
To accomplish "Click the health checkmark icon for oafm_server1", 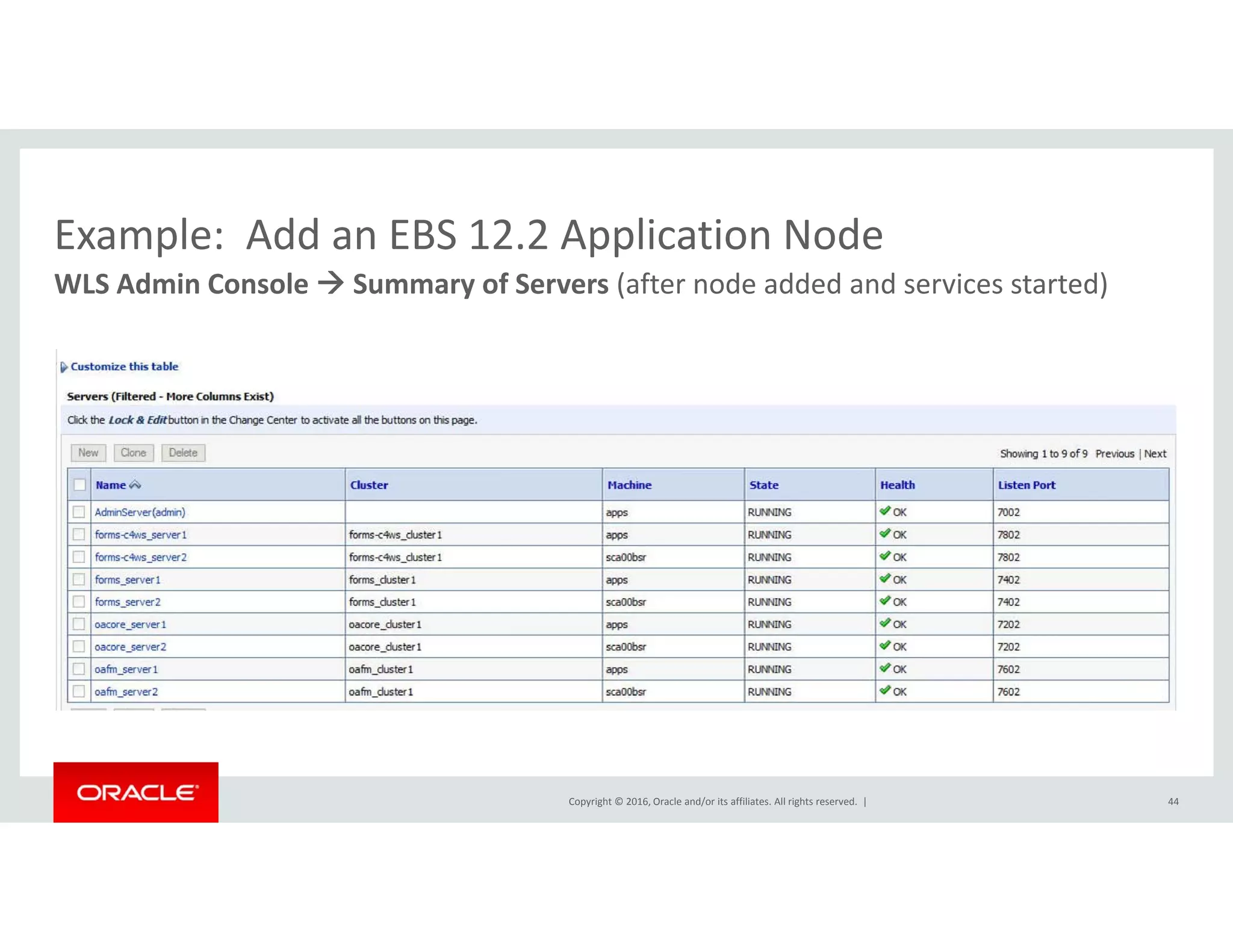I will (x=884, y=668).
